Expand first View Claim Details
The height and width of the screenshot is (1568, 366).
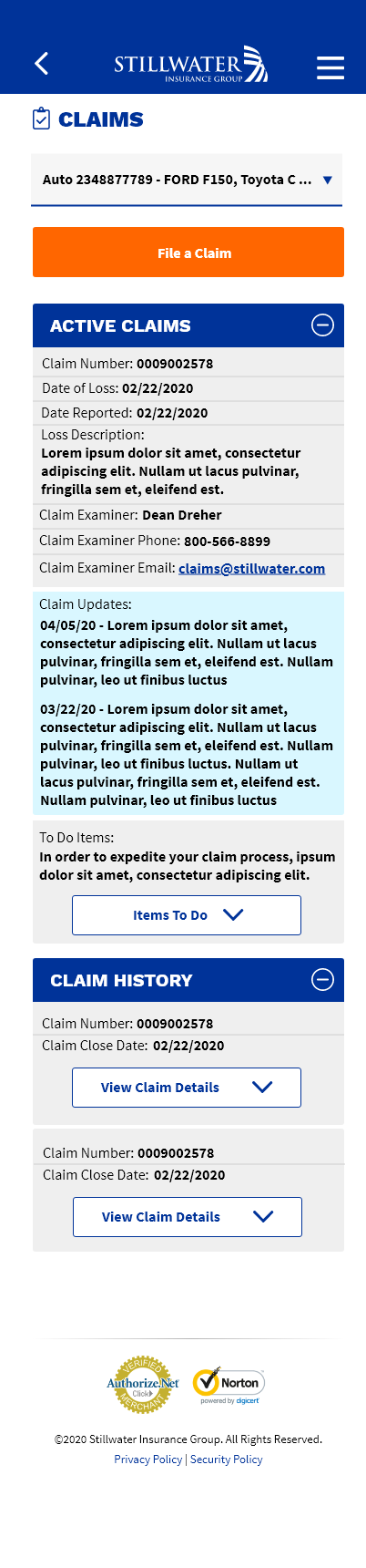click(187, 1088)
